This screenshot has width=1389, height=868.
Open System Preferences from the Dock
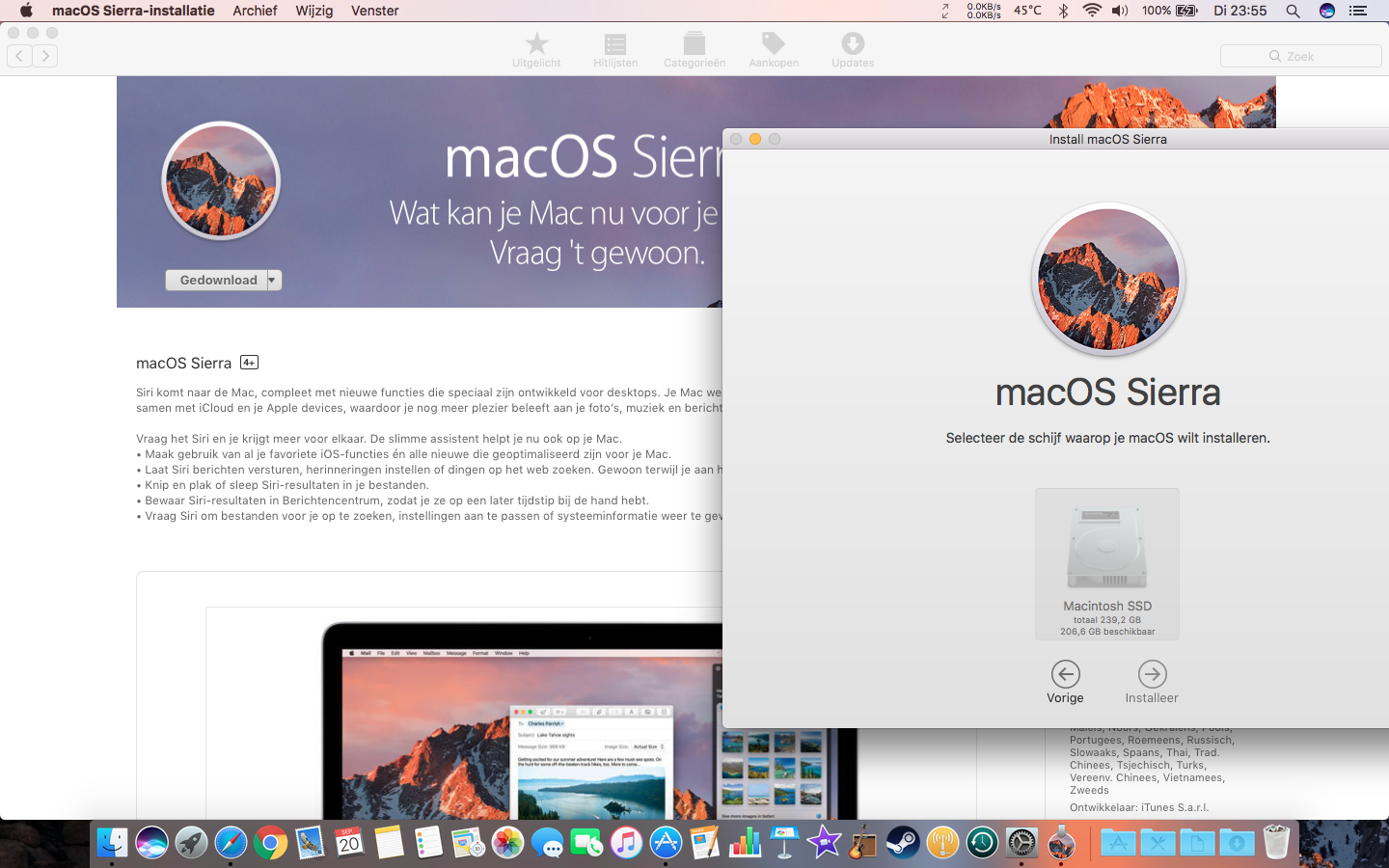pyautogui.click(x=1021, y=843)
